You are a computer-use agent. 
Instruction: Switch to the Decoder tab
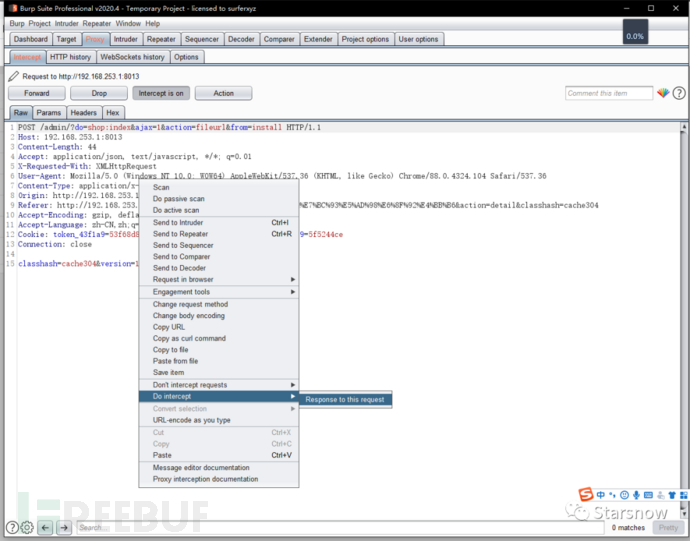pyautogui.click(x=241, y=39)
